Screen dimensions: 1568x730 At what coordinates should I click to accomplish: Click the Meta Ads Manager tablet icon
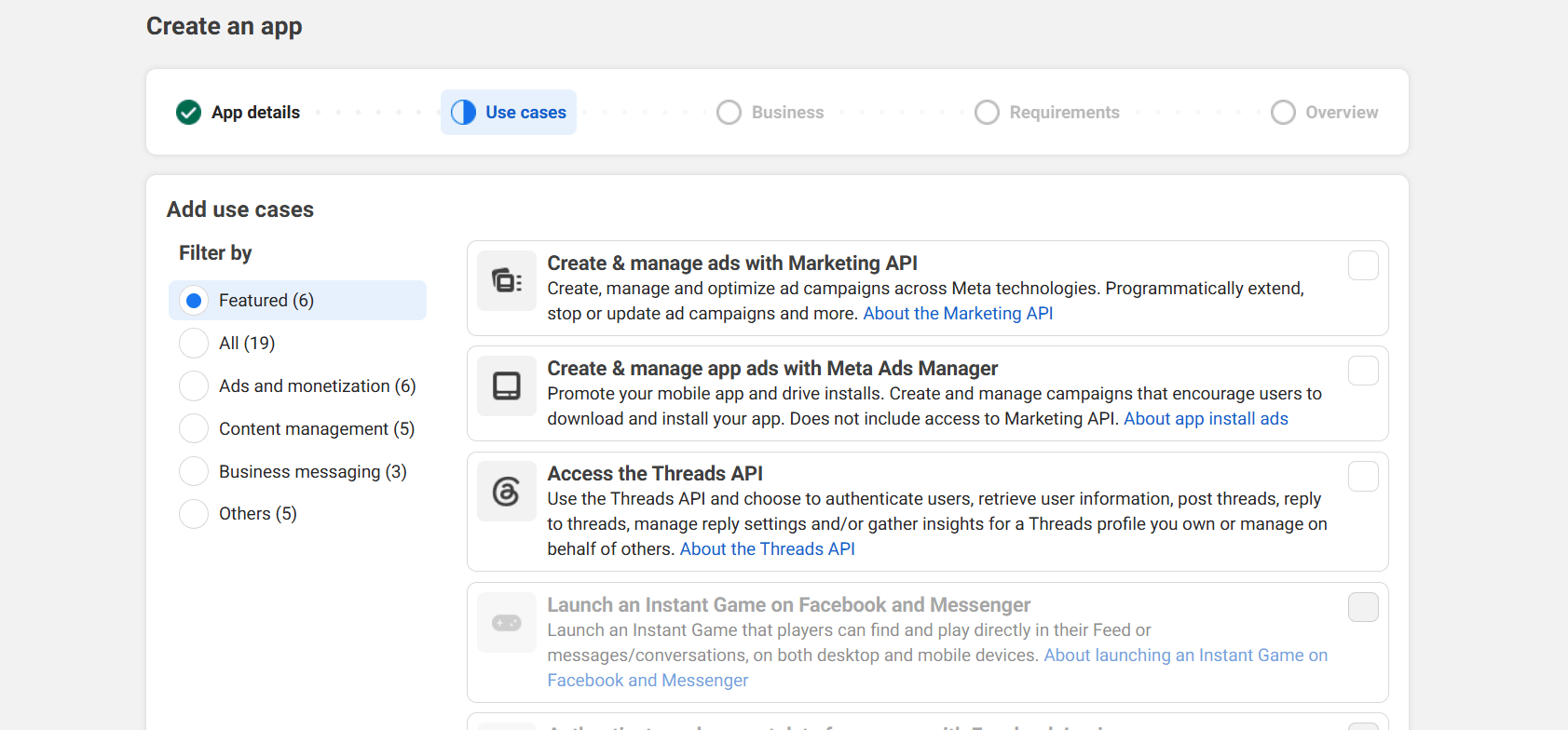click(x=507, y=385)
